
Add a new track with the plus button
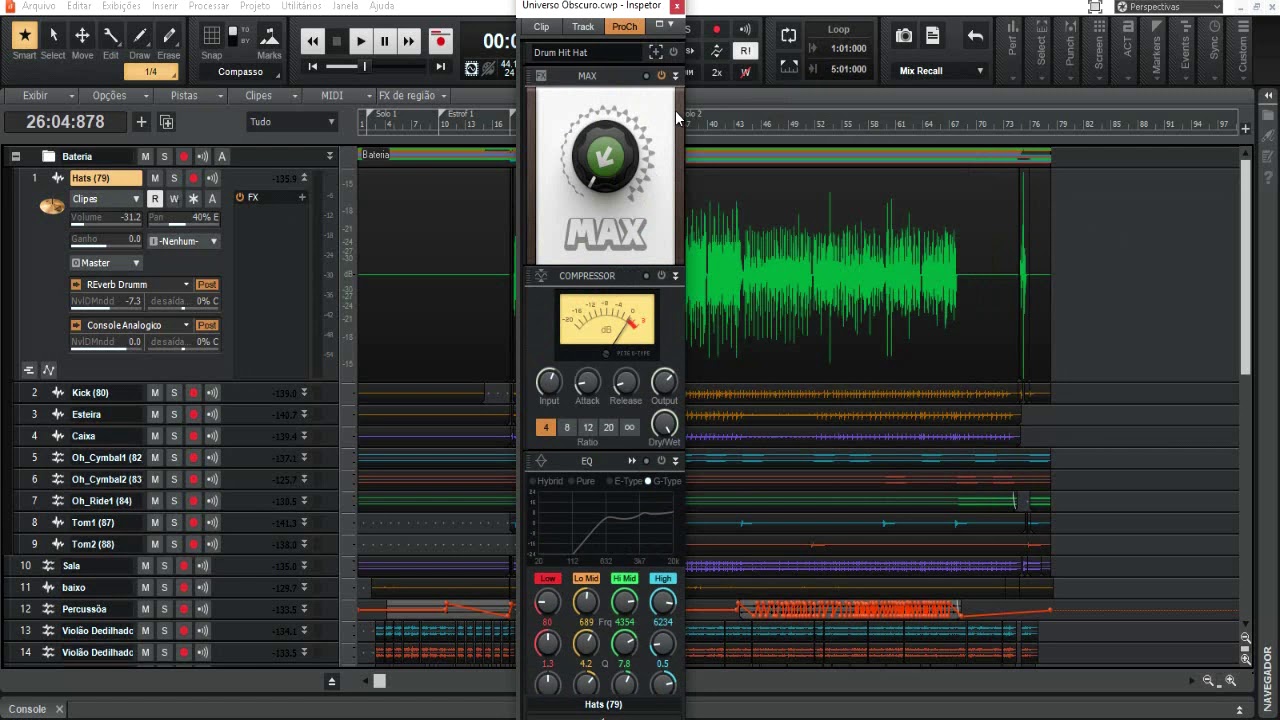(x=141, y=122)
